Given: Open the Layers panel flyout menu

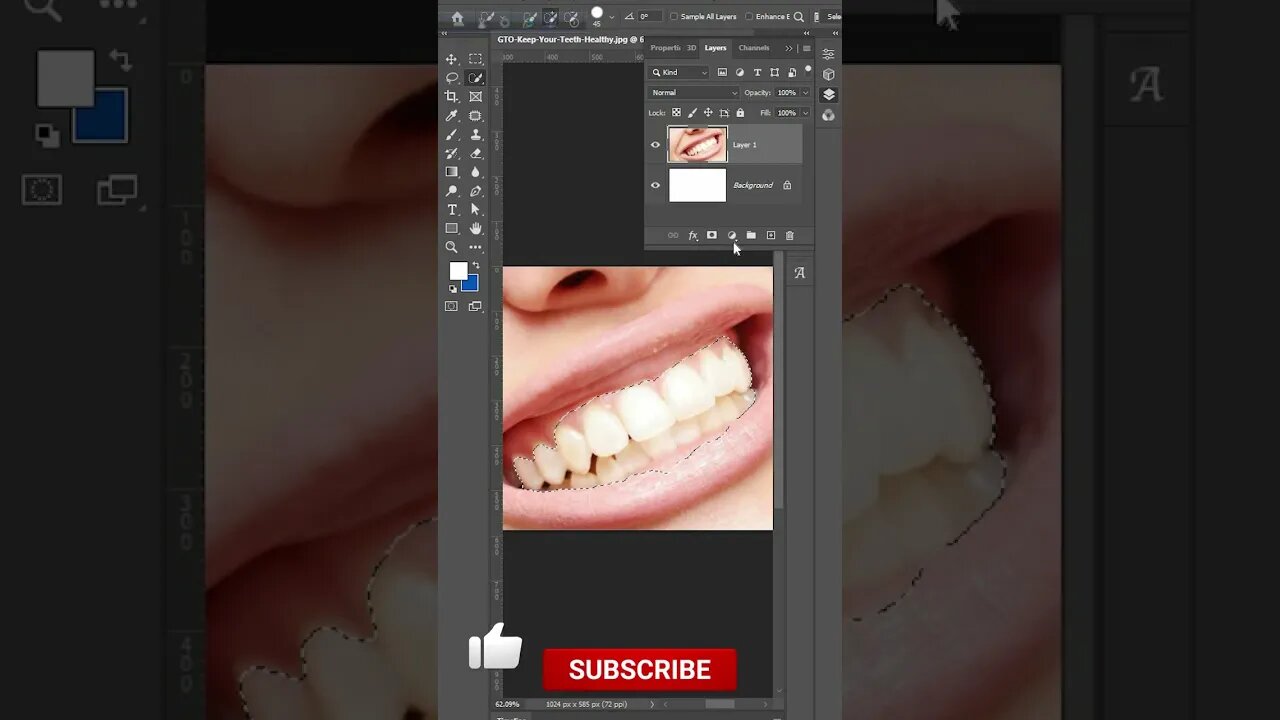Looking at the screenshot, I should (806, 48).
